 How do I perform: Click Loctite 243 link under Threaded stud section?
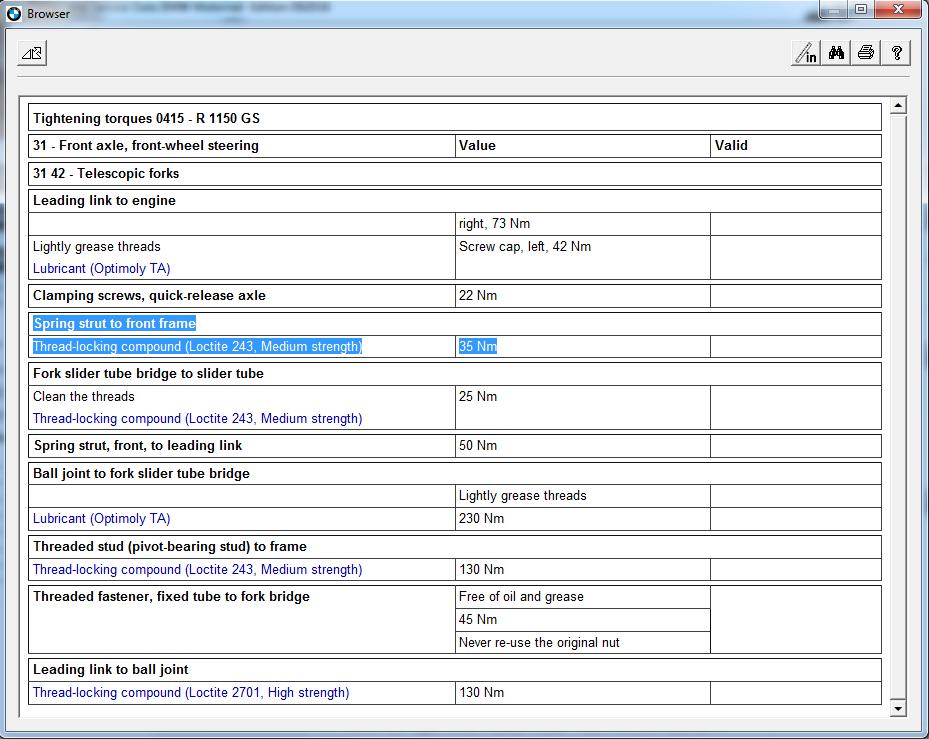pyautogui.click(x=197, y=569)
